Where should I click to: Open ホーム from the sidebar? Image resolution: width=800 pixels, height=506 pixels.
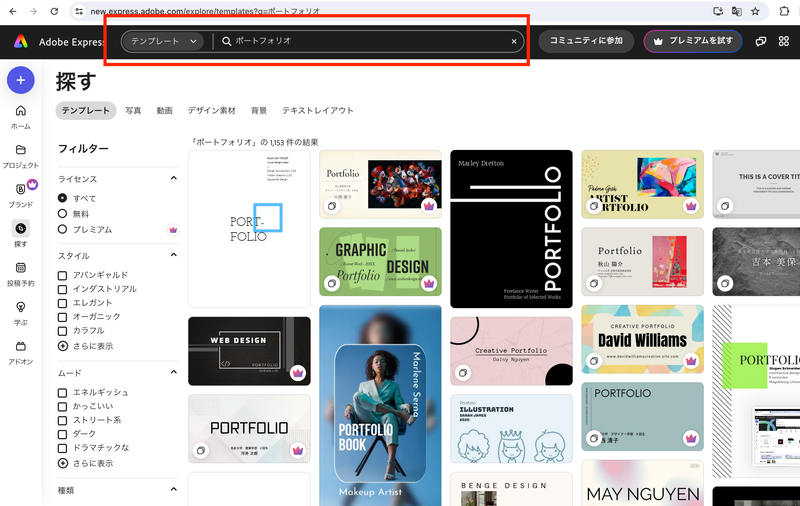click(20, 117)
